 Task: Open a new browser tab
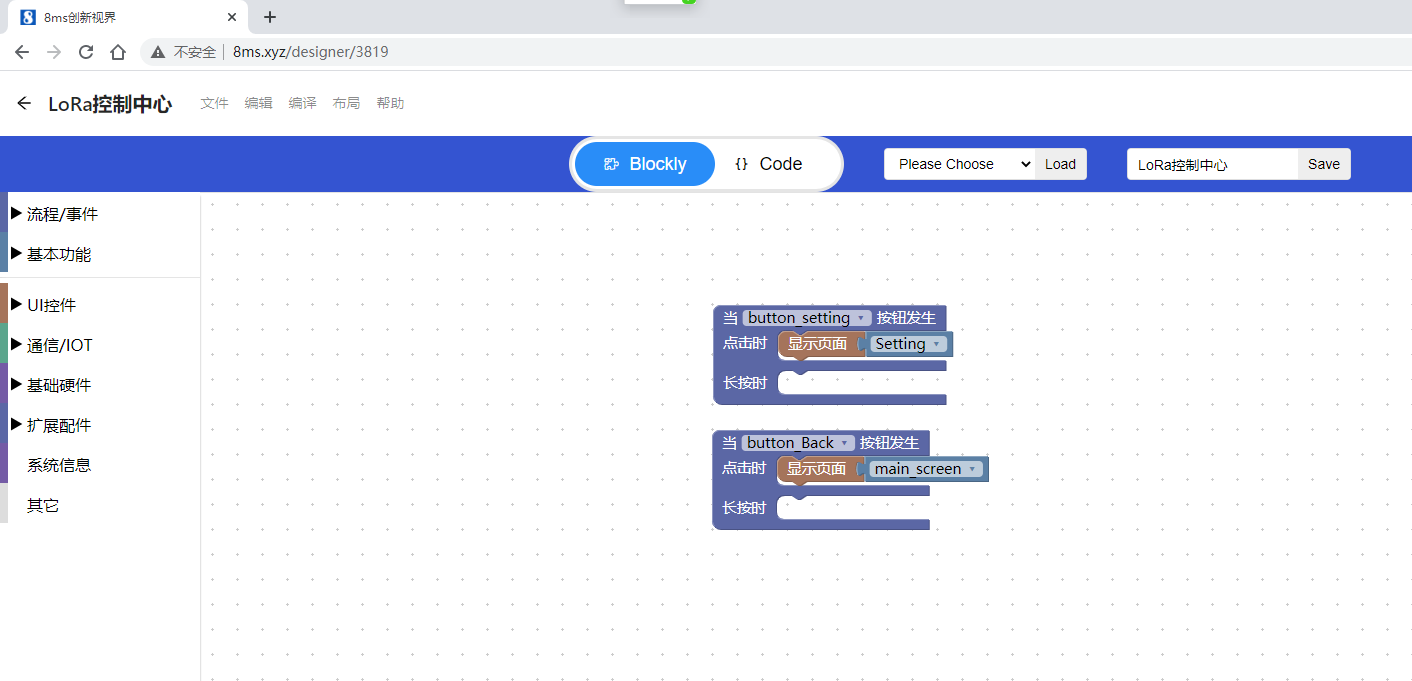[x=270, y=17]
